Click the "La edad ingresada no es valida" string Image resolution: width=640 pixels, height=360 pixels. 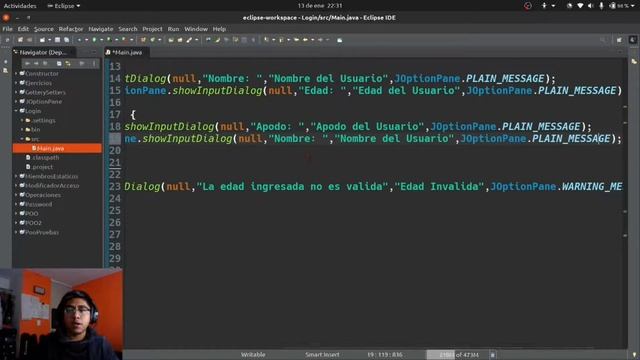(292, 187)
